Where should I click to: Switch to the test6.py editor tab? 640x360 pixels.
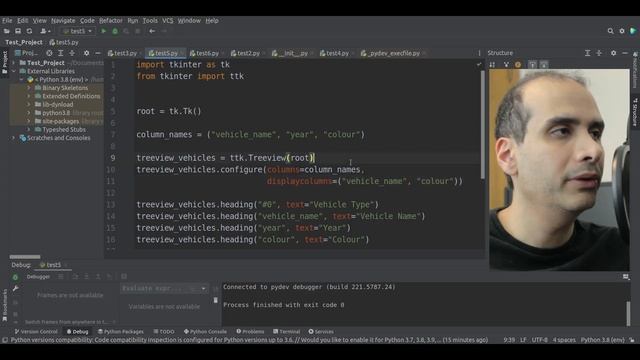pos(204,53)
